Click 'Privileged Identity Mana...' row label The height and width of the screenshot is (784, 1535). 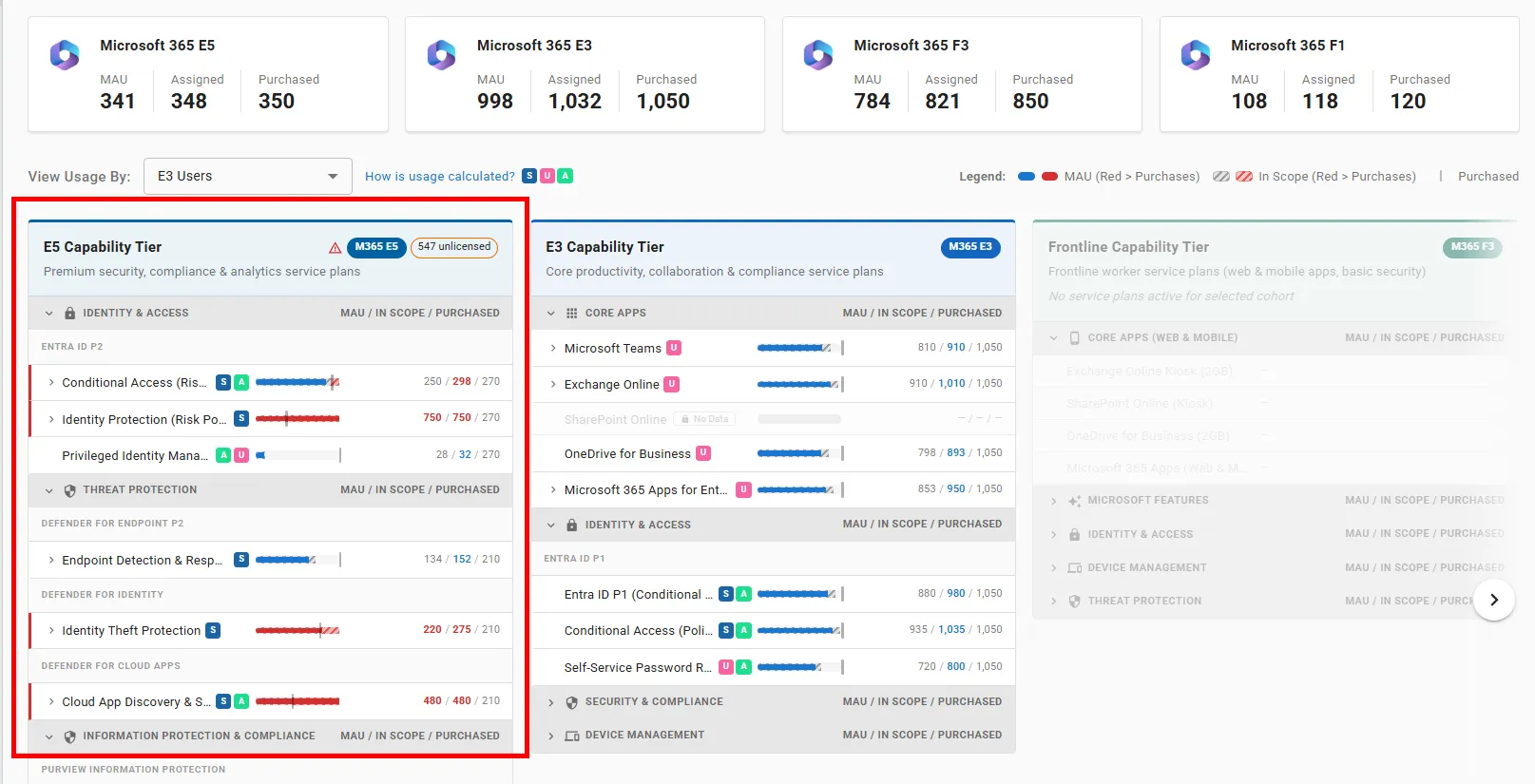135,455
